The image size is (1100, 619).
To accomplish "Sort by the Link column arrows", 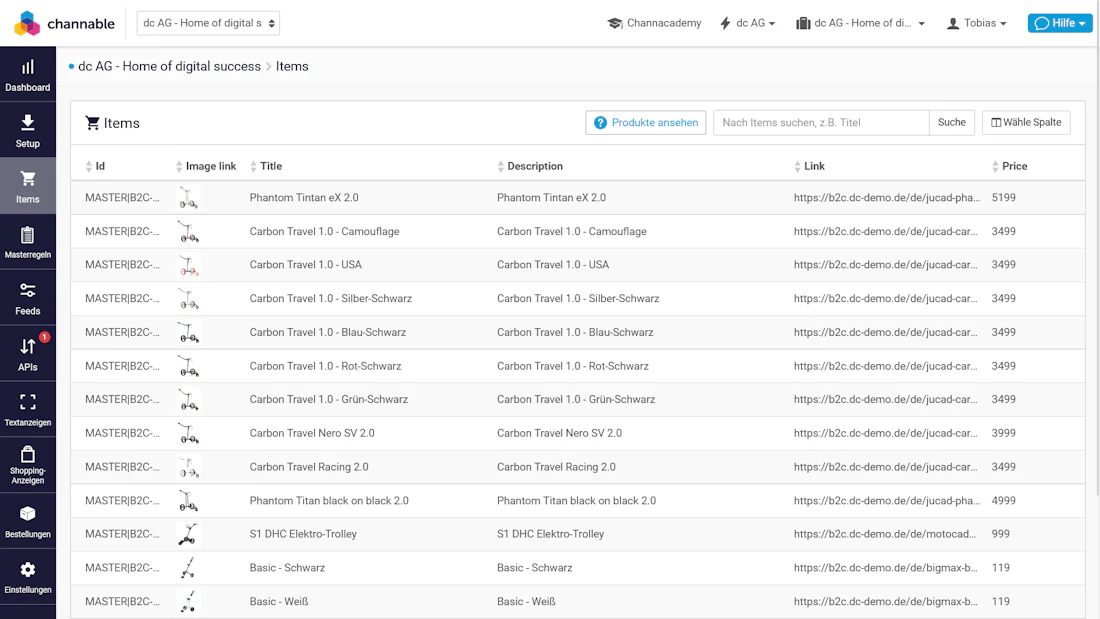I will 797,166.
